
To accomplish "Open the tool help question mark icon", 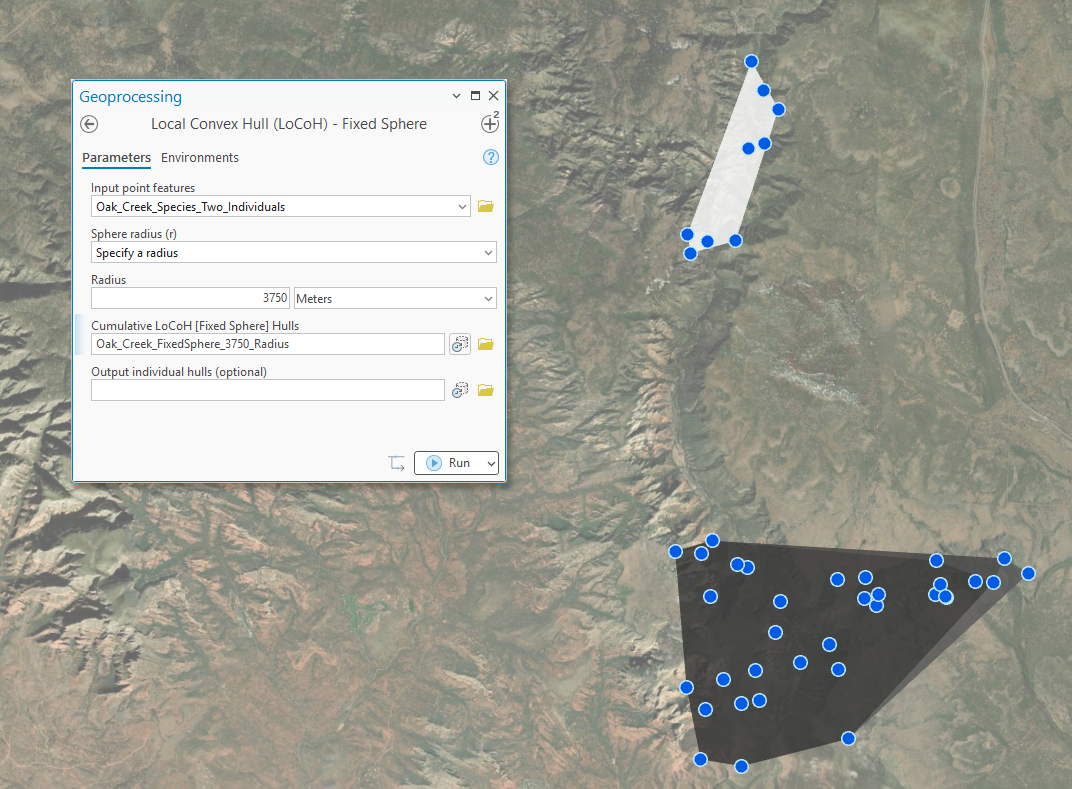I will 490,157.
